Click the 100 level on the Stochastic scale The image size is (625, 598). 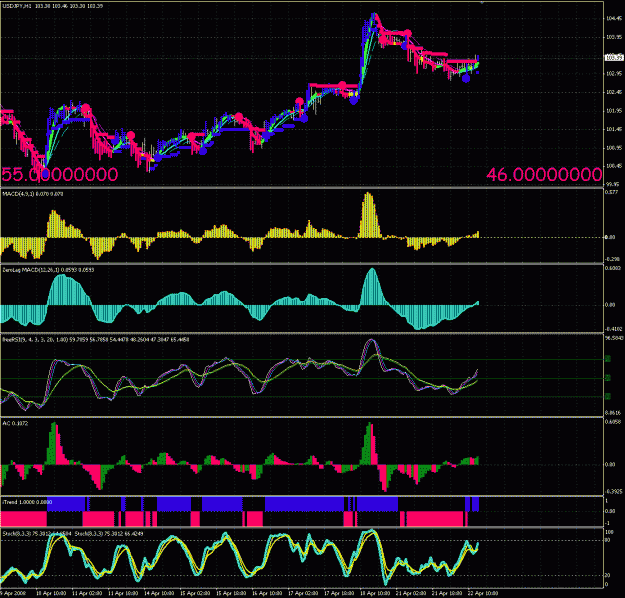point(609,532)
